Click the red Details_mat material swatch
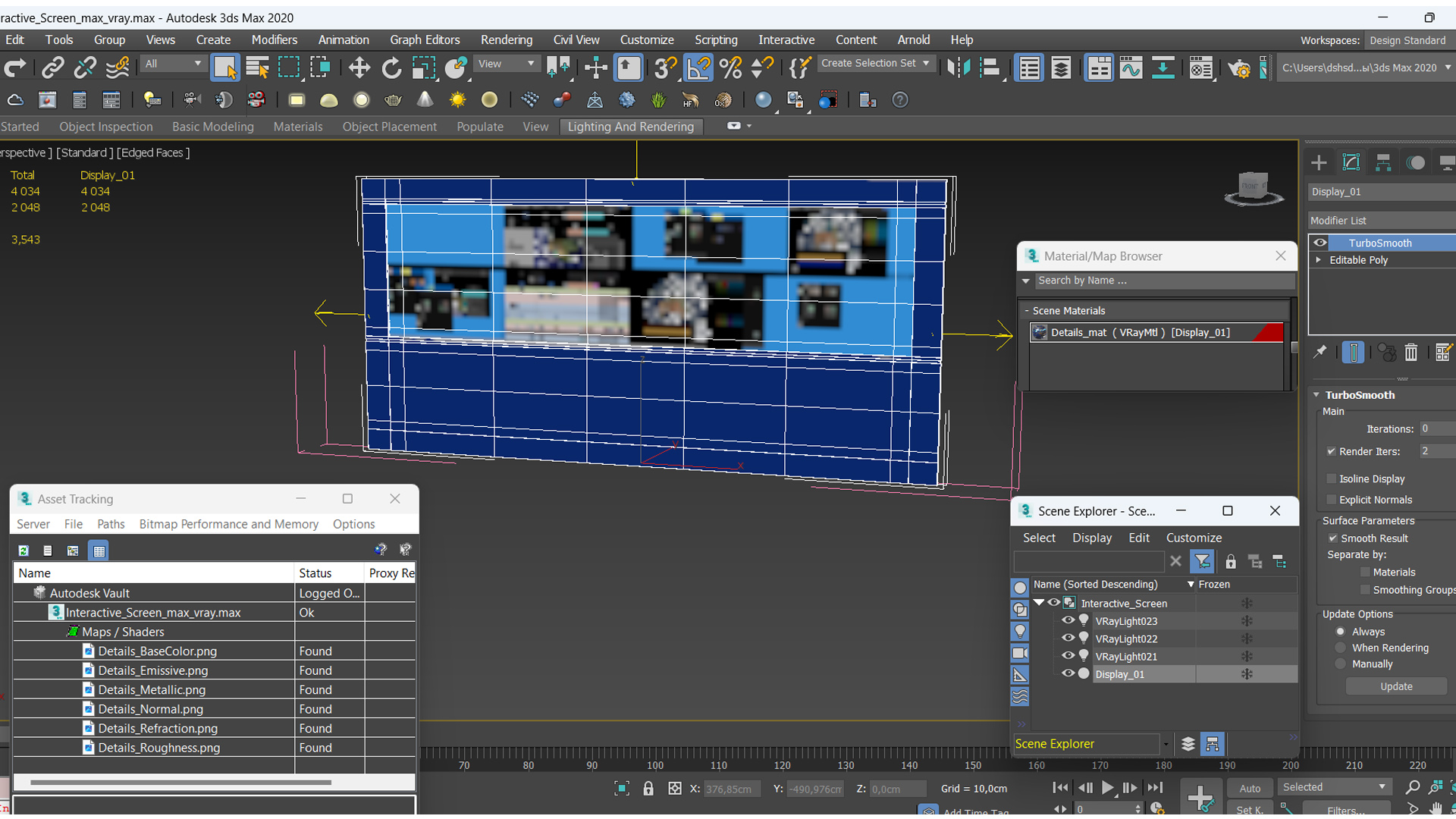 point(1268,332)
